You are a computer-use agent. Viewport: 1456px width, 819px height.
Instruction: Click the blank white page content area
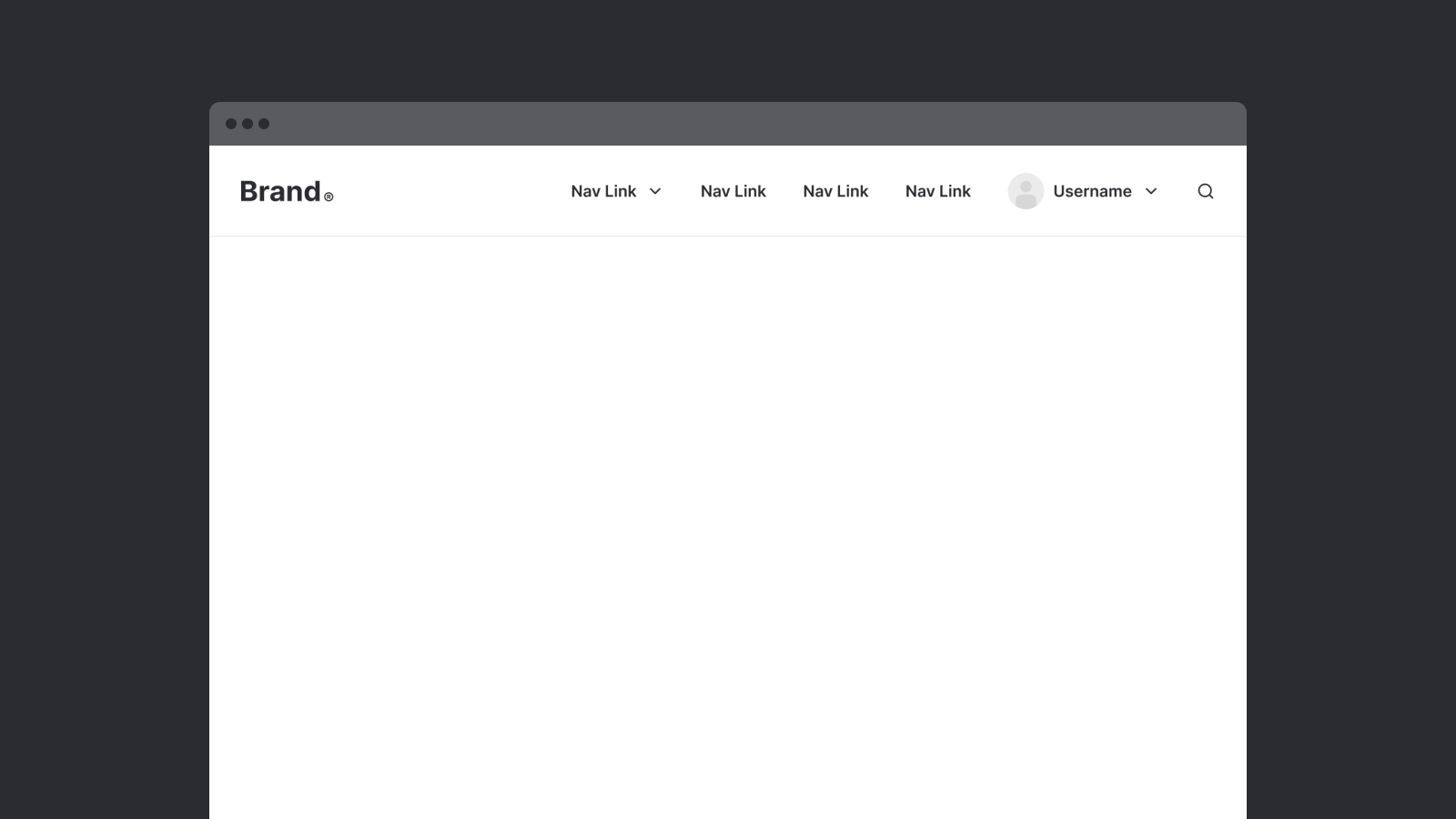tap(728, 528)
